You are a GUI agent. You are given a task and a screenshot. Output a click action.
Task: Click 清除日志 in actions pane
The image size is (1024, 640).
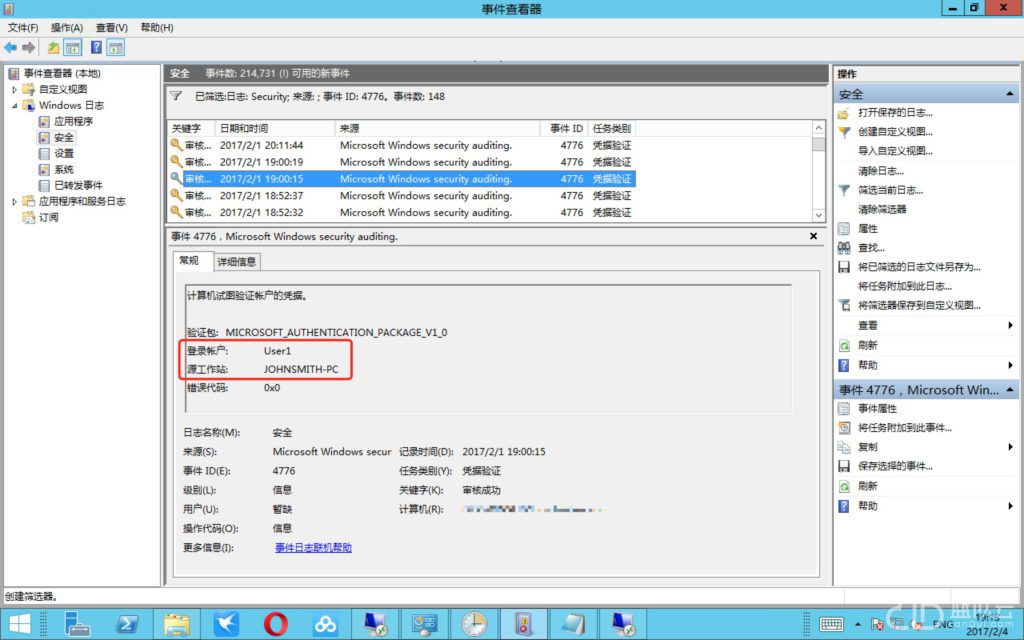880,171
